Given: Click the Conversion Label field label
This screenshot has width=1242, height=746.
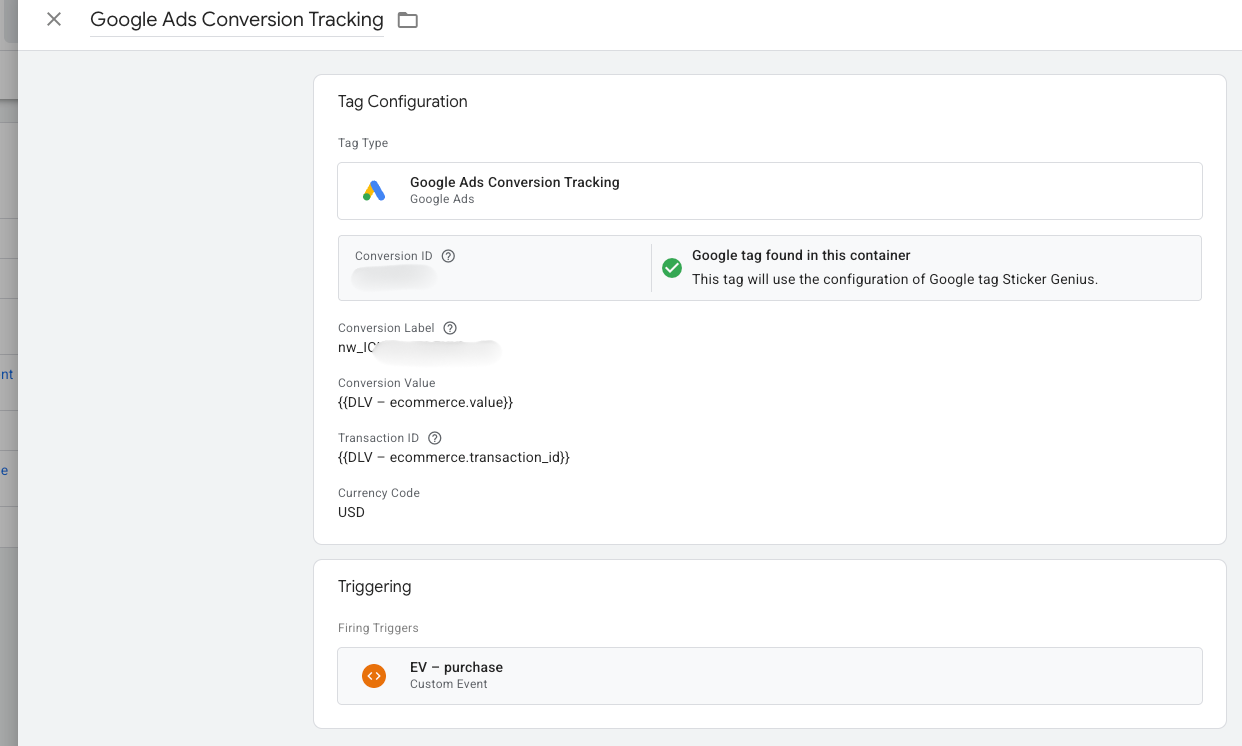Looking at the screenshot, I should click(386, 328).
